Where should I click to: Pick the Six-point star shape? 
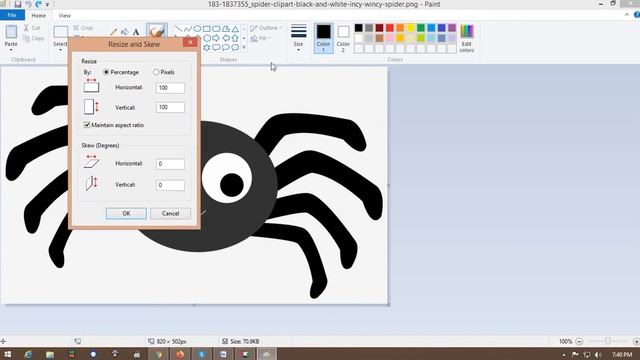[207, 47]
